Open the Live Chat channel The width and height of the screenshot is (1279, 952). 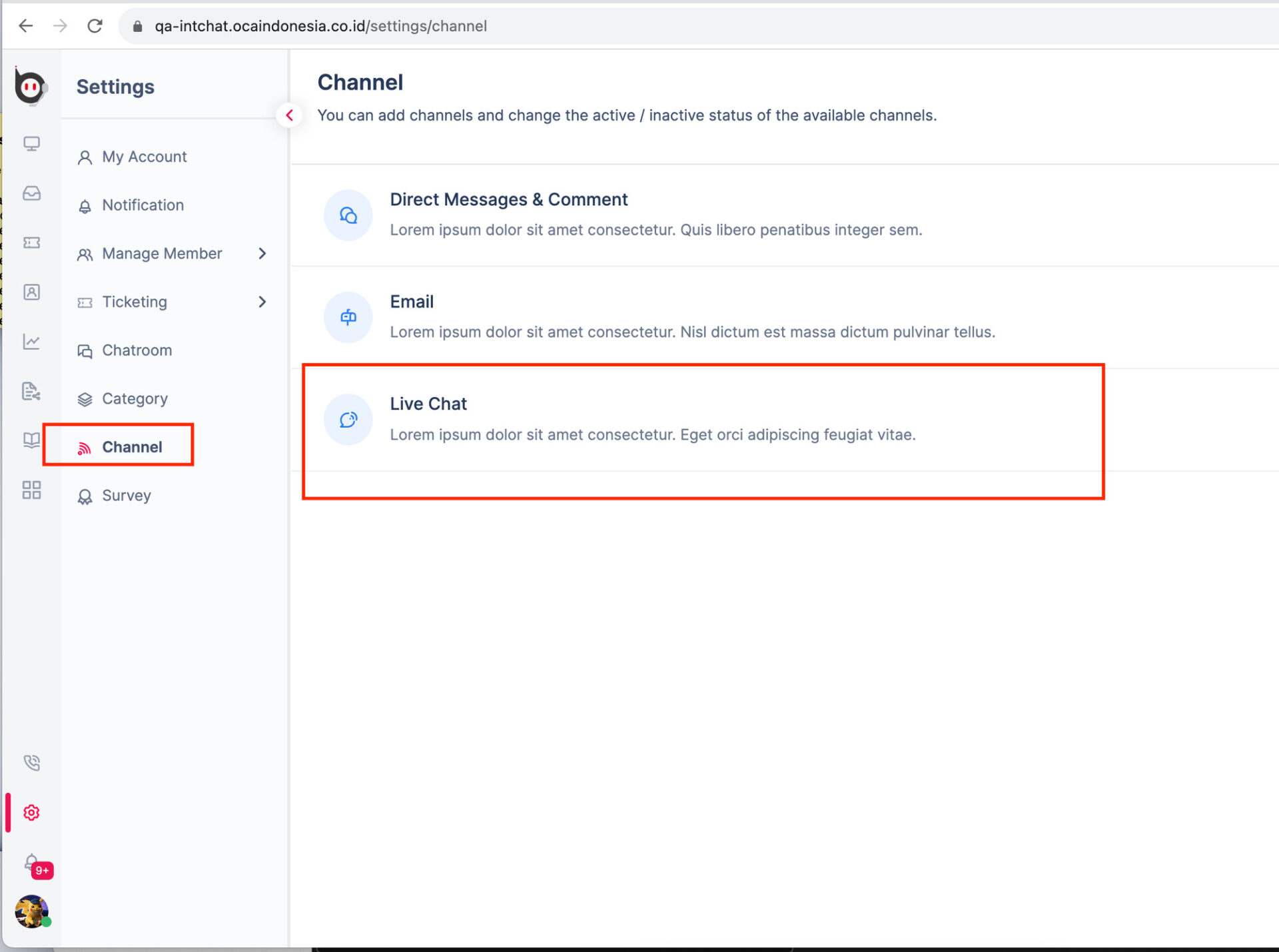(428, 404)
